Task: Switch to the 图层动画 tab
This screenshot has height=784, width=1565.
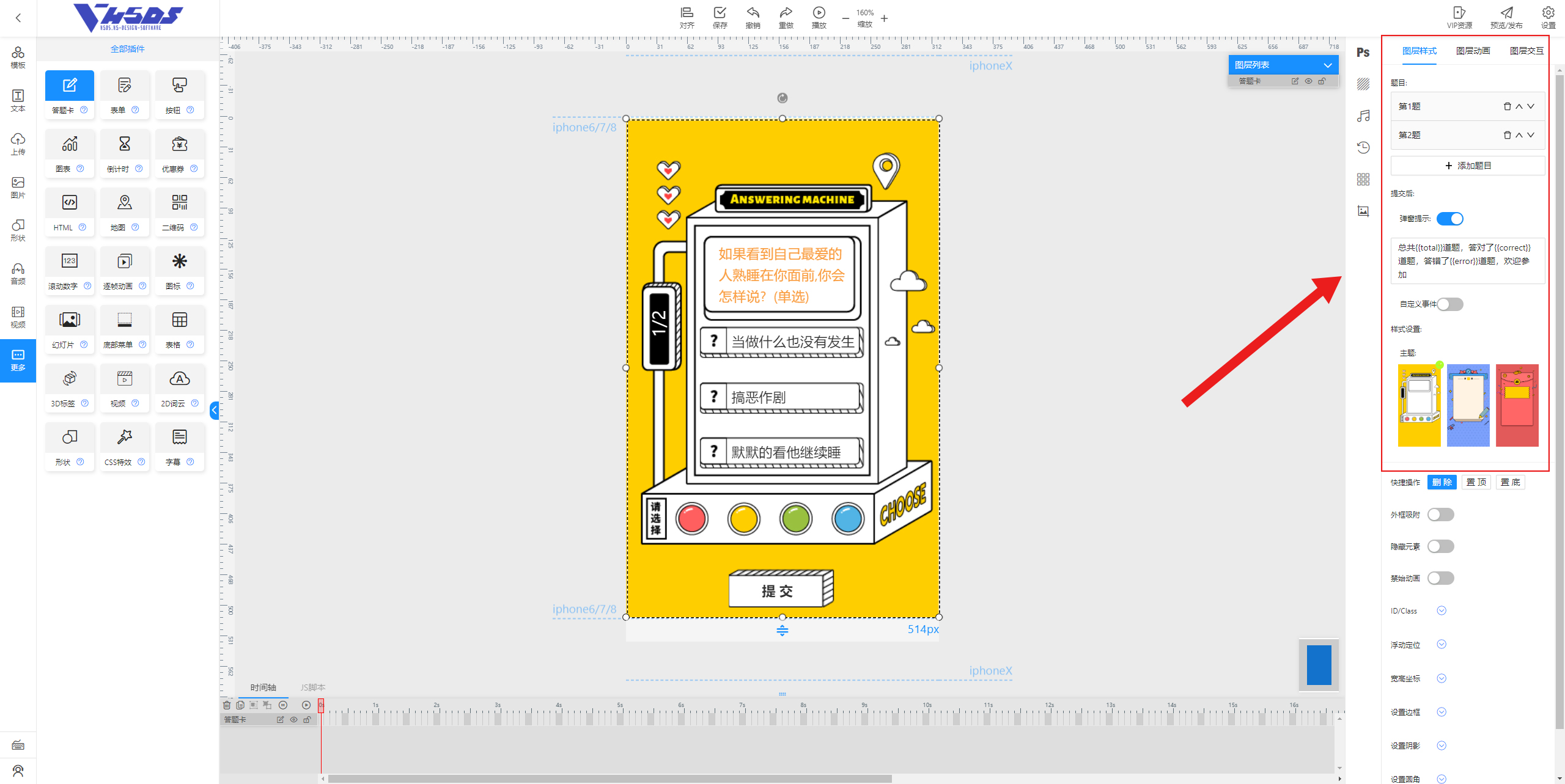Action: pyautogui.click(x=1473, y=51)
